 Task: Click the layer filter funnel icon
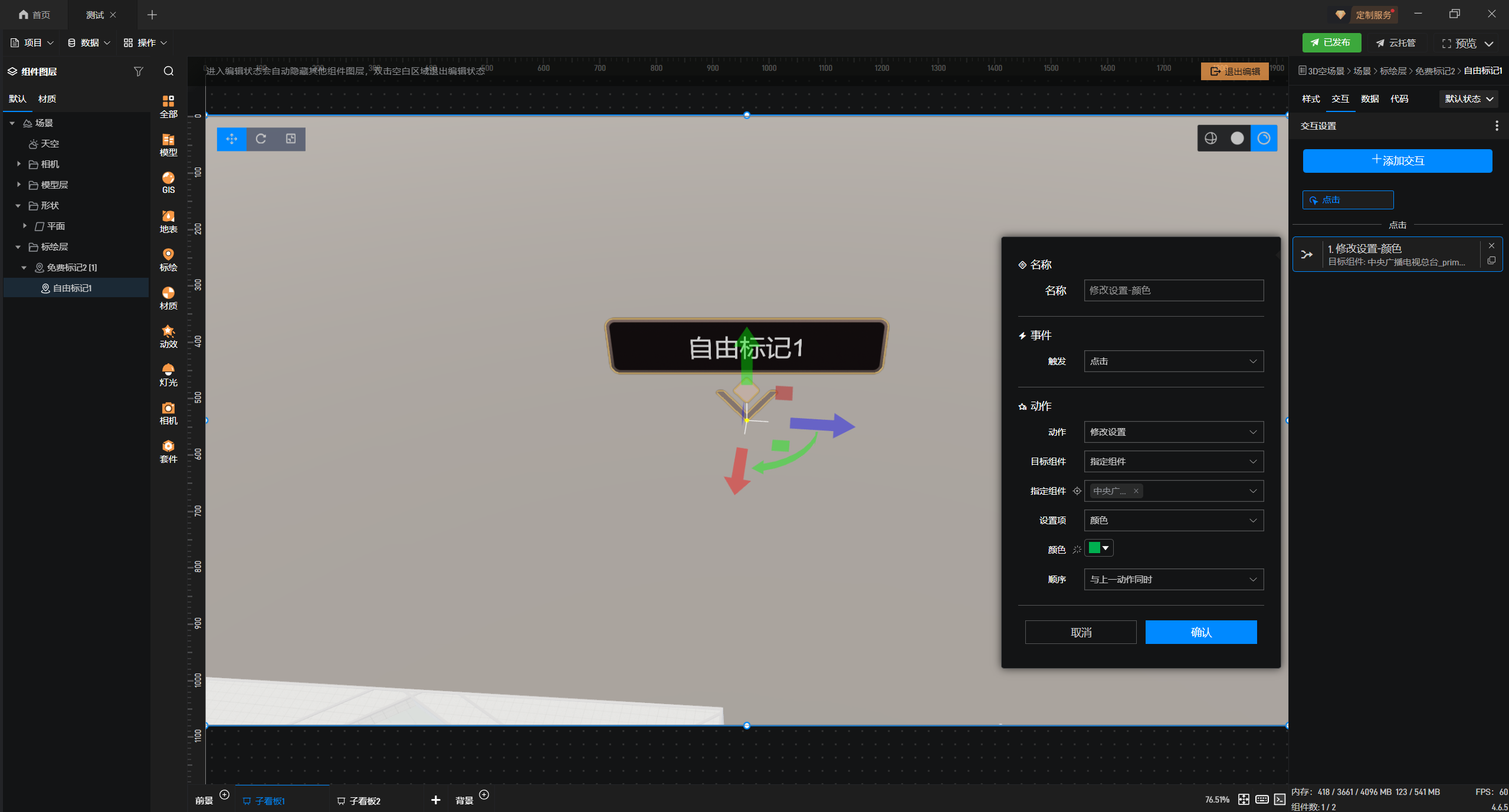point(138,71)
